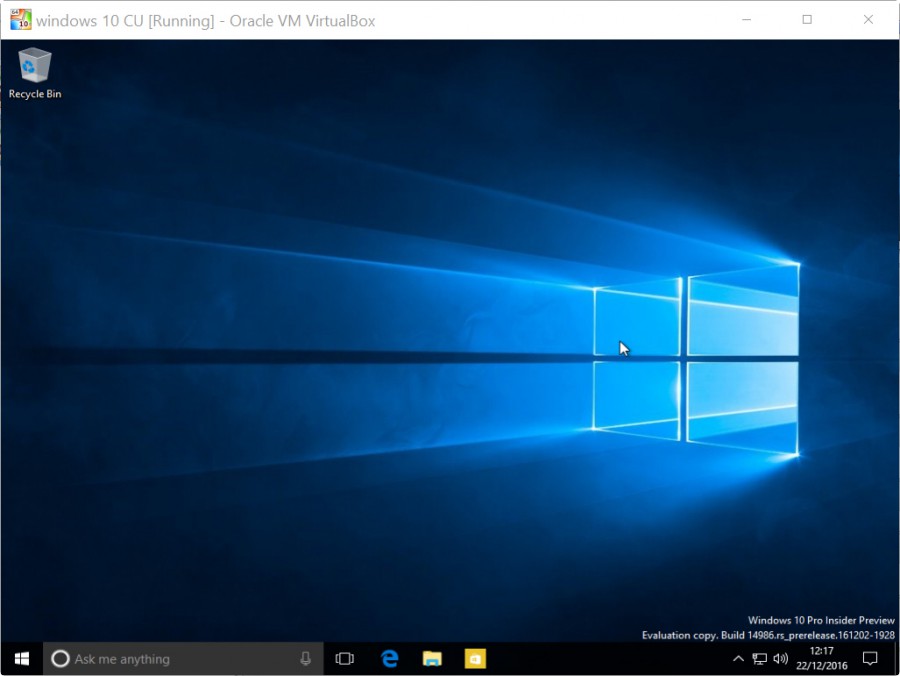The image size is (900, 676).
Task: Expand hidden icons in the system tray
Action: tap(738, 659)
